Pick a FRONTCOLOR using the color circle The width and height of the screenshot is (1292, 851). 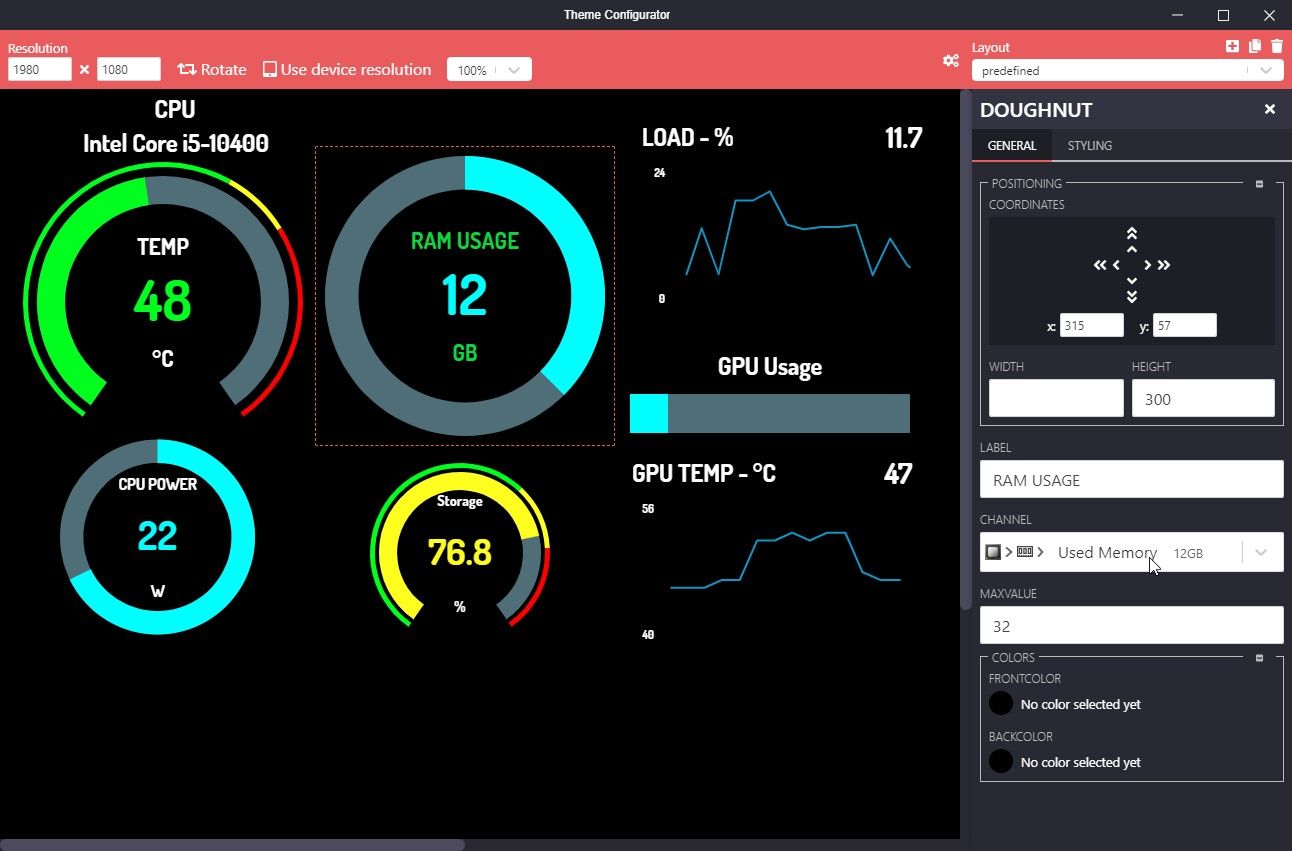(x=1000, y=703)
